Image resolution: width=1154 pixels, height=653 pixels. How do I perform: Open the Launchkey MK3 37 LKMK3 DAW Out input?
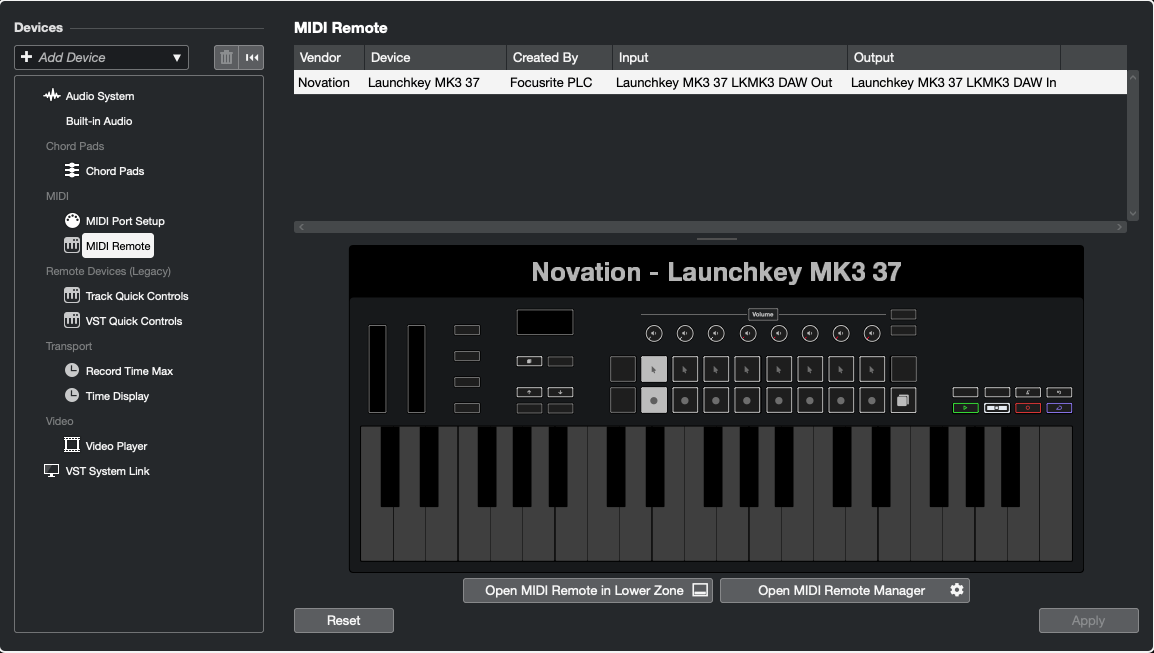pyautogui.click(x=724, y=82)
